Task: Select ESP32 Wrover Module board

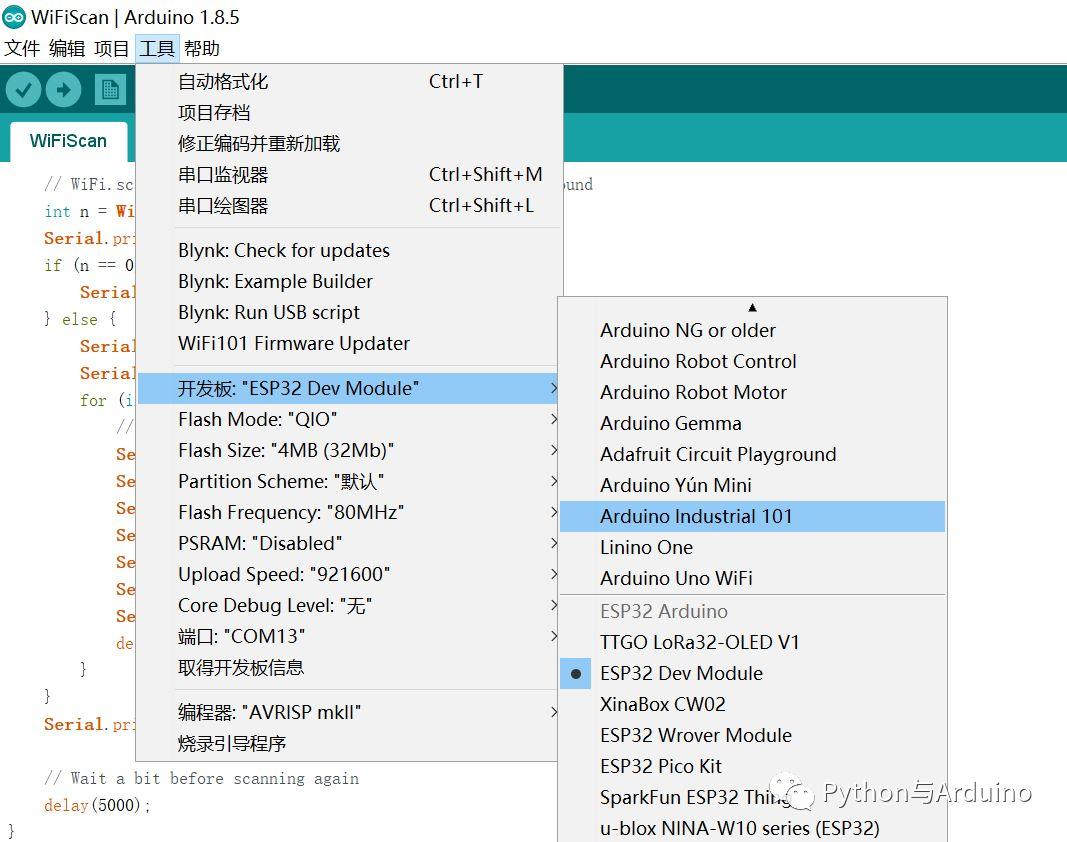Action: 752,736
